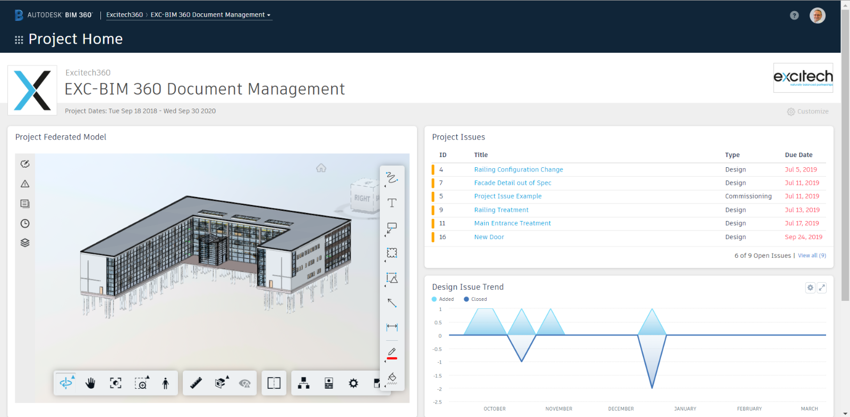The height and width of the screenshot is (417, 850).
Task: Click the Autodesk BIM 360 logo
Action: click(54, 15)
